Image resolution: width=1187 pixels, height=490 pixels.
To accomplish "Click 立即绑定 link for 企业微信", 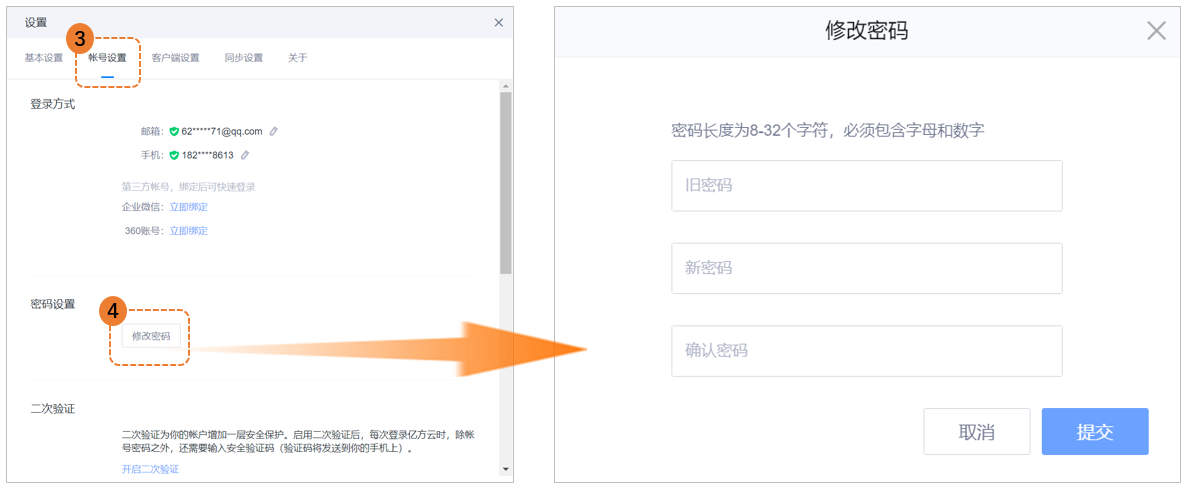I will point(188,207).
